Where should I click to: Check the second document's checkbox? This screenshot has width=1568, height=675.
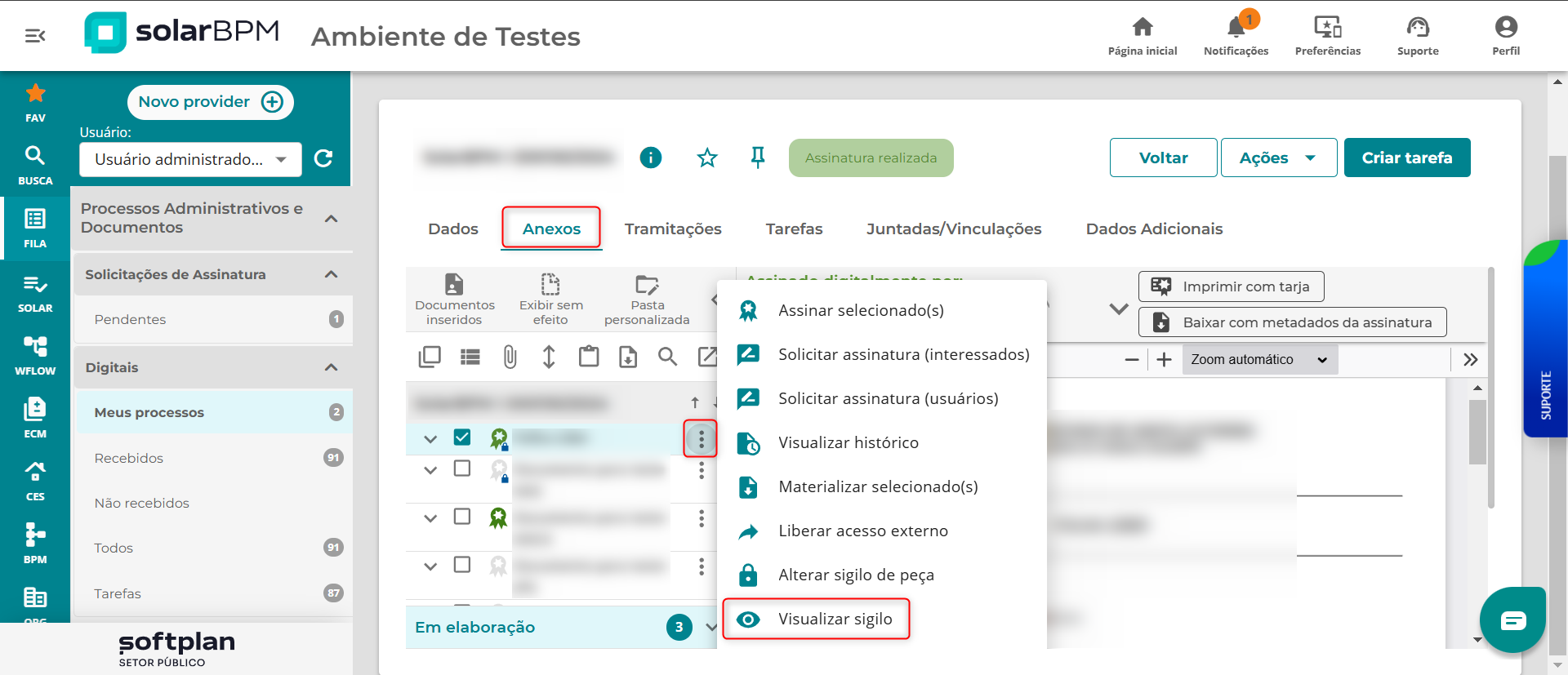coord(462,469)
